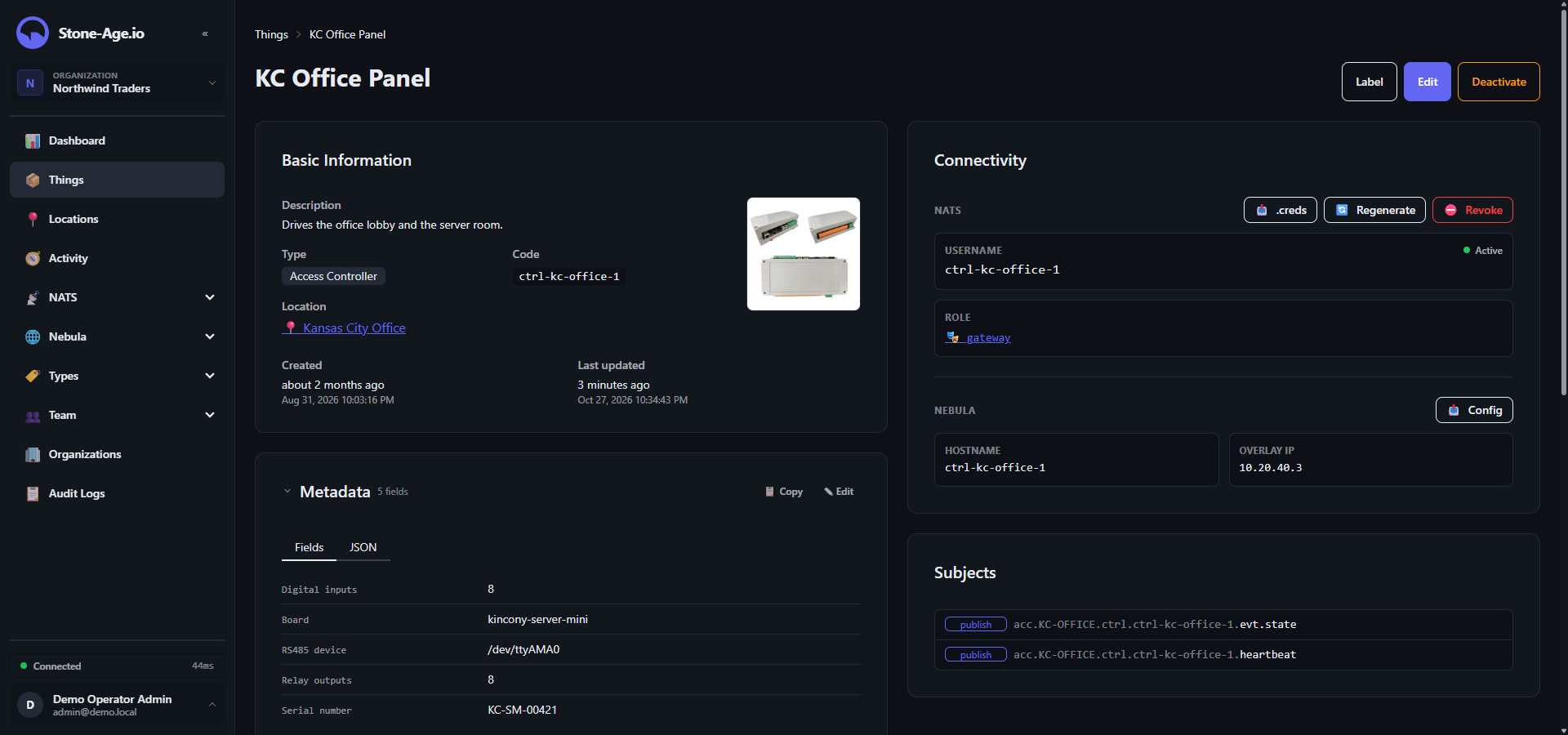Click the Label button
1568x735 pixels.
click(1370, 82)
